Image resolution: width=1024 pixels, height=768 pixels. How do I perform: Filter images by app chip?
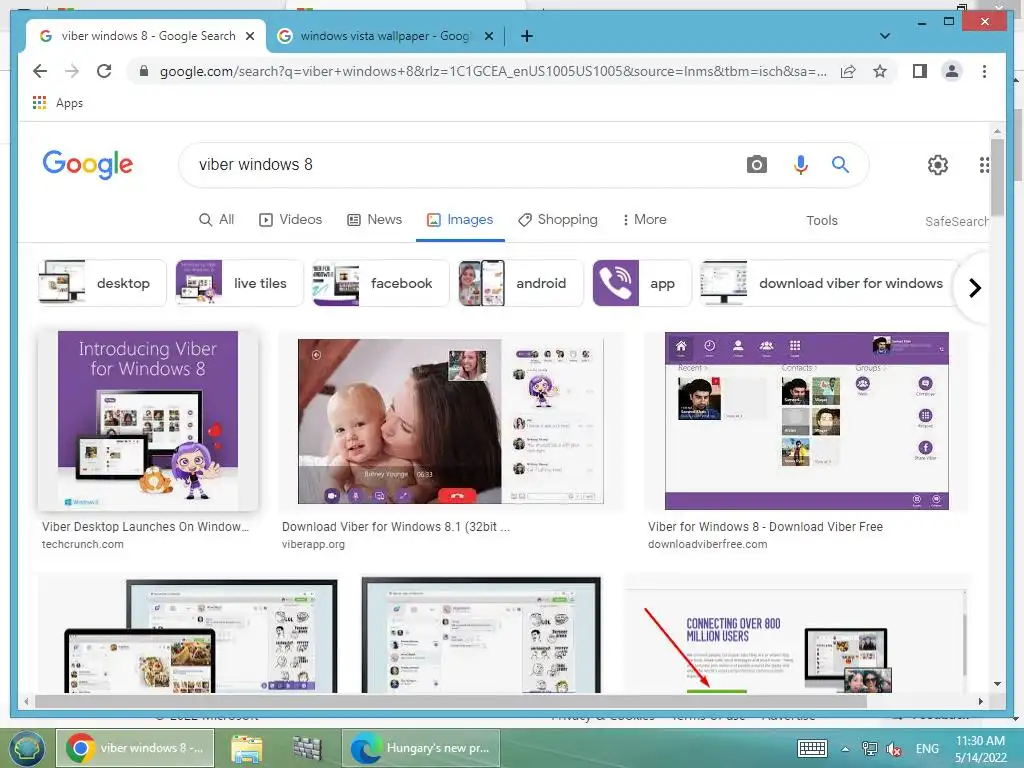click(641, 283)
